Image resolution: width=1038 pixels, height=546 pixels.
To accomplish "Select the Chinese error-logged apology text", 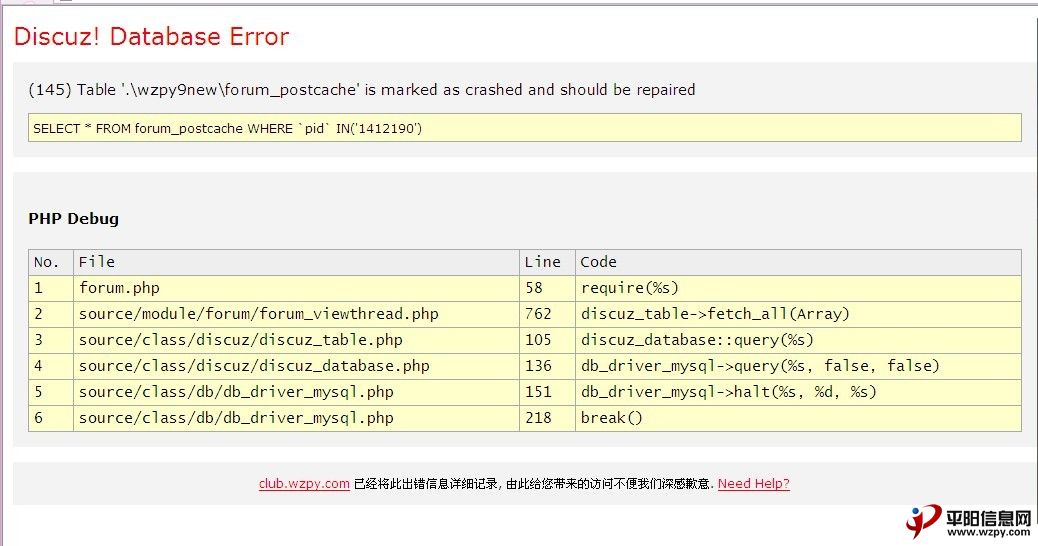I will tap(534, 484).
